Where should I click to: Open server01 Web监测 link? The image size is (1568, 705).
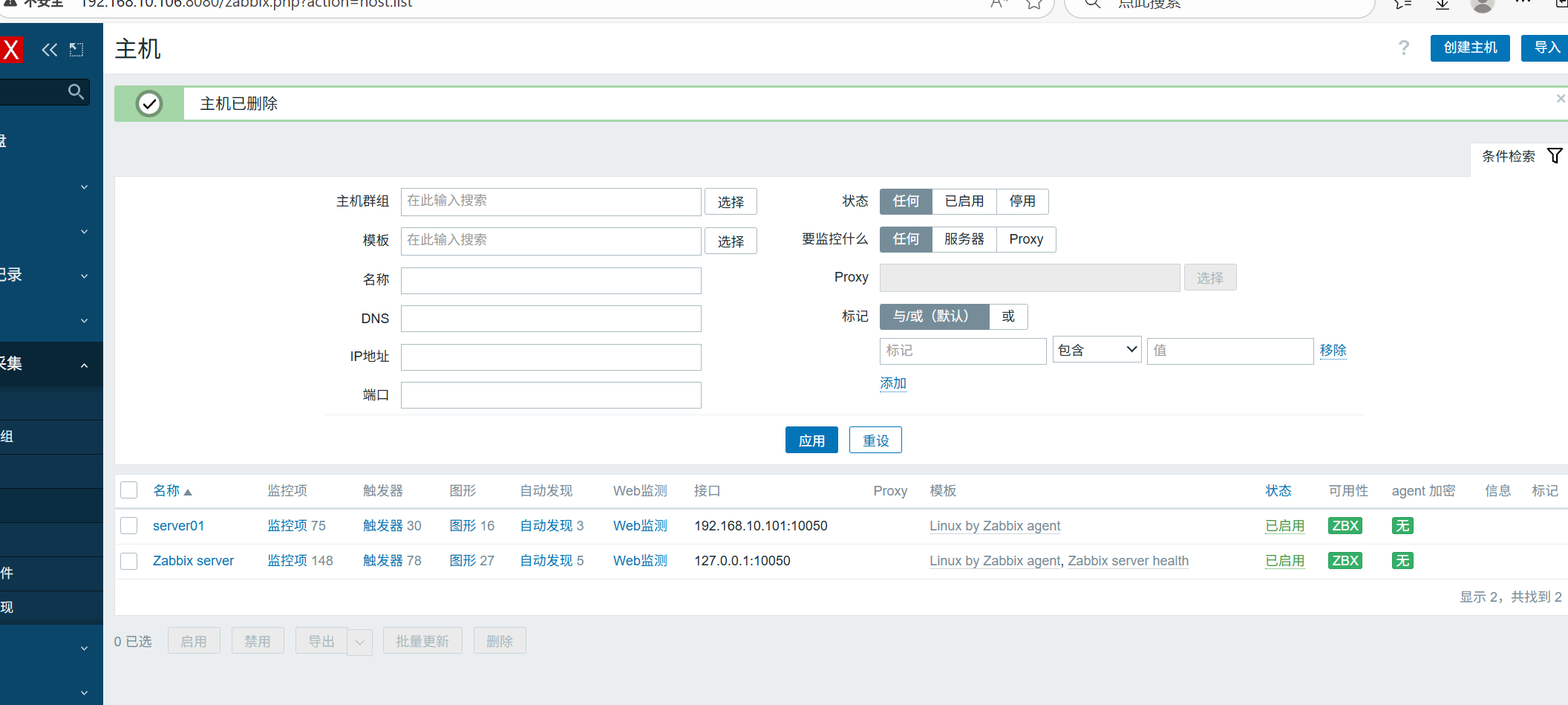[640, 526]
